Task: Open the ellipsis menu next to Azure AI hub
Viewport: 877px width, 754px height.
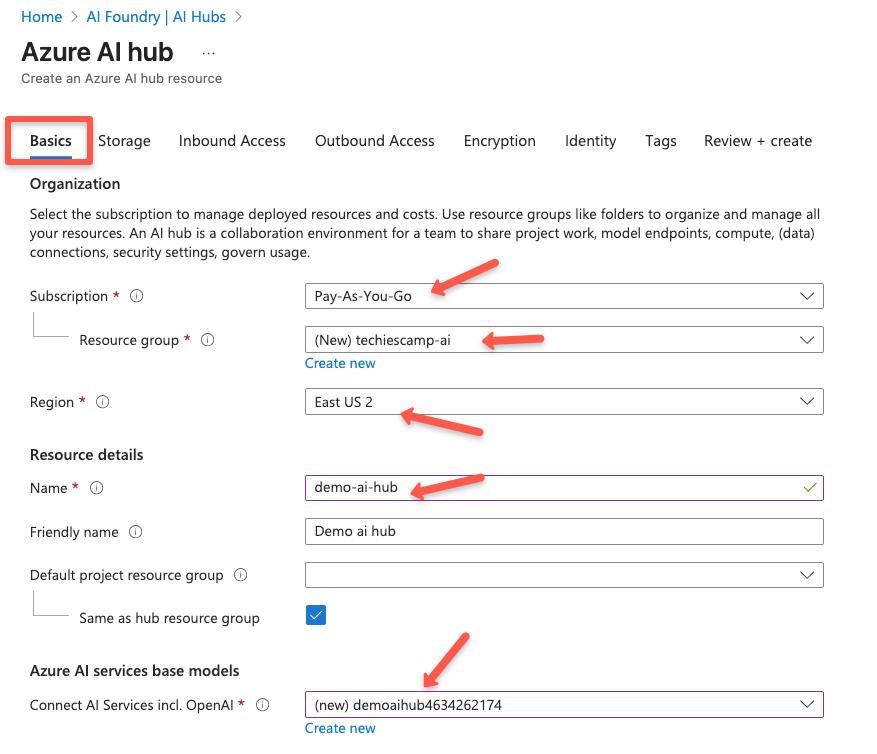Action: tap(208, 53)
